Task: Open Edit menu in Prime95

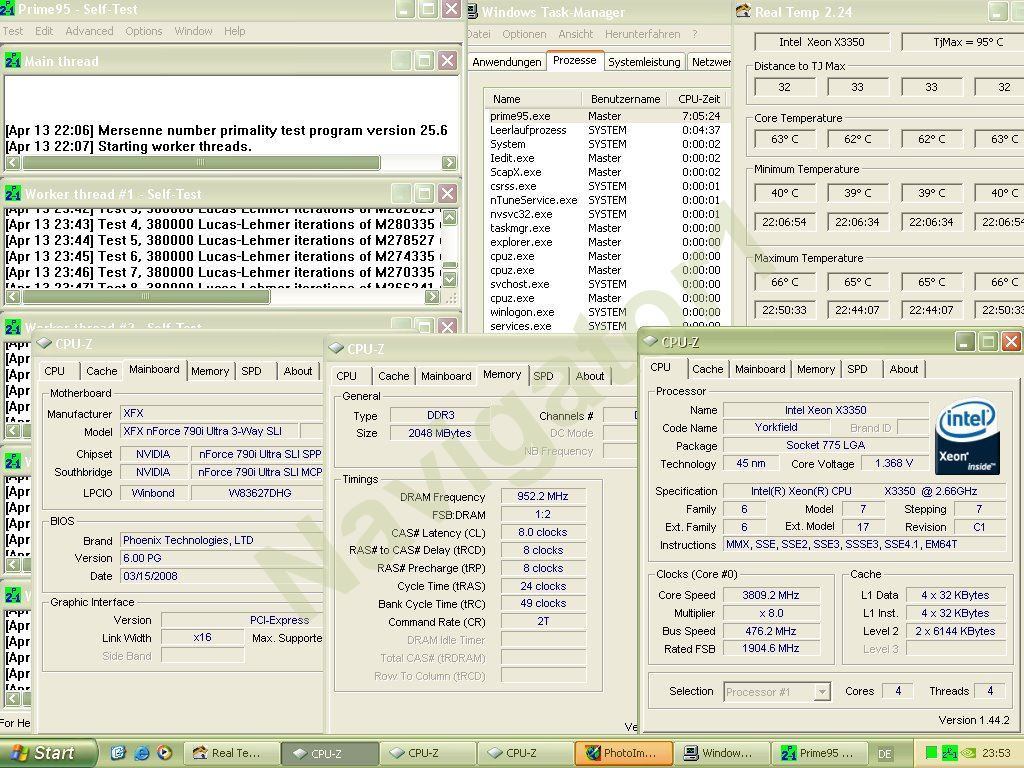Action: pyautogui.click(x=44, y=31)
